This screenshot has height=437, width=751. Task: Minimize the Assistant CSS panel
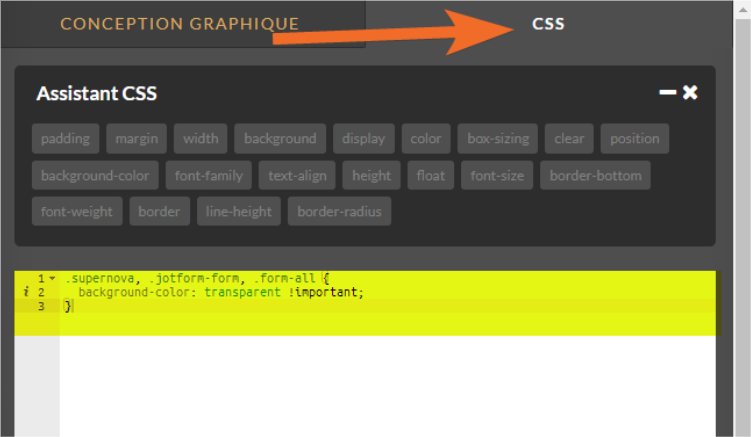tap(668, 93)
